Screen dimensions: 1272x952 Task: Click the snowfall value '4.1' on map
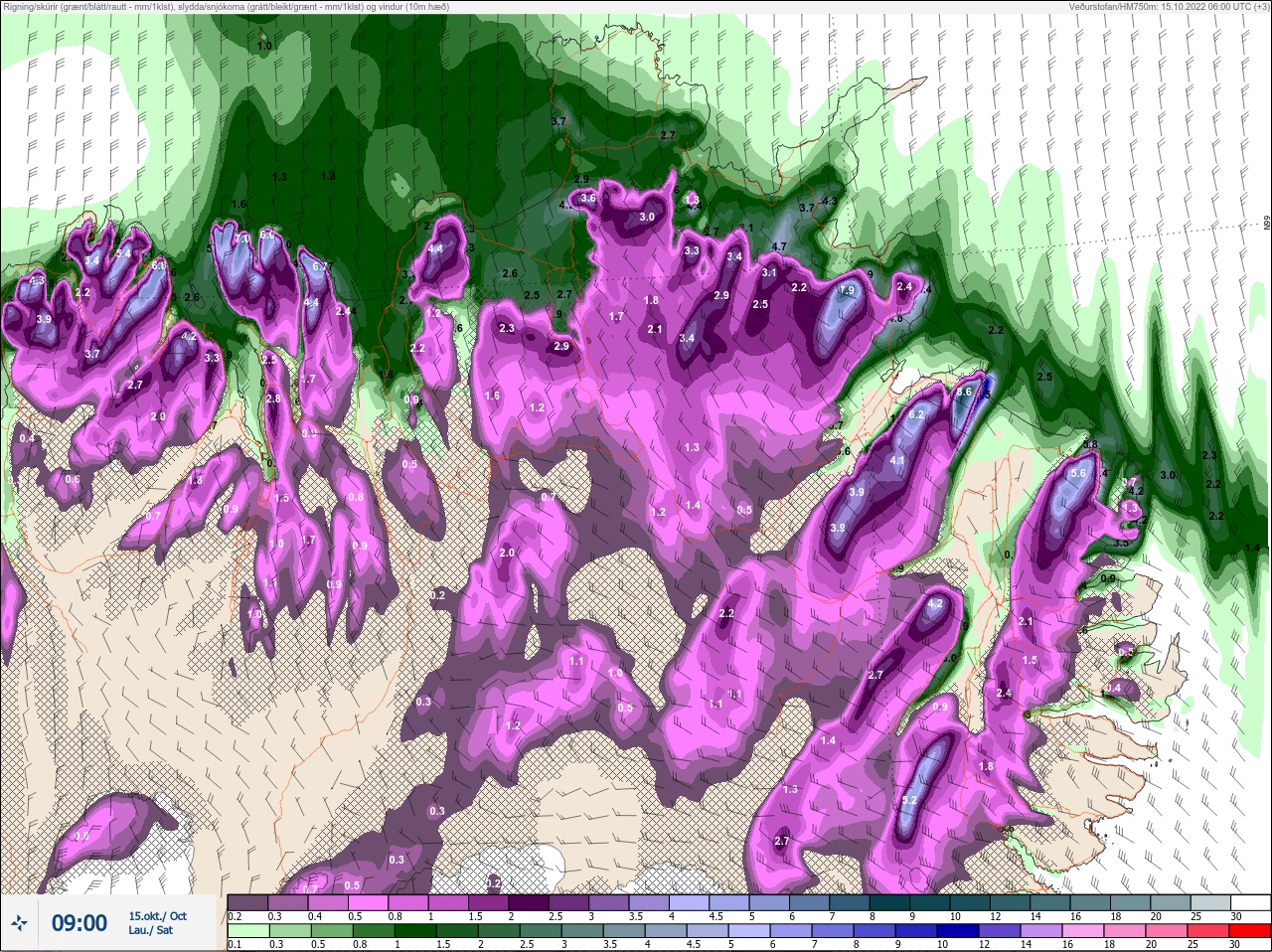(x=897, y=460)
